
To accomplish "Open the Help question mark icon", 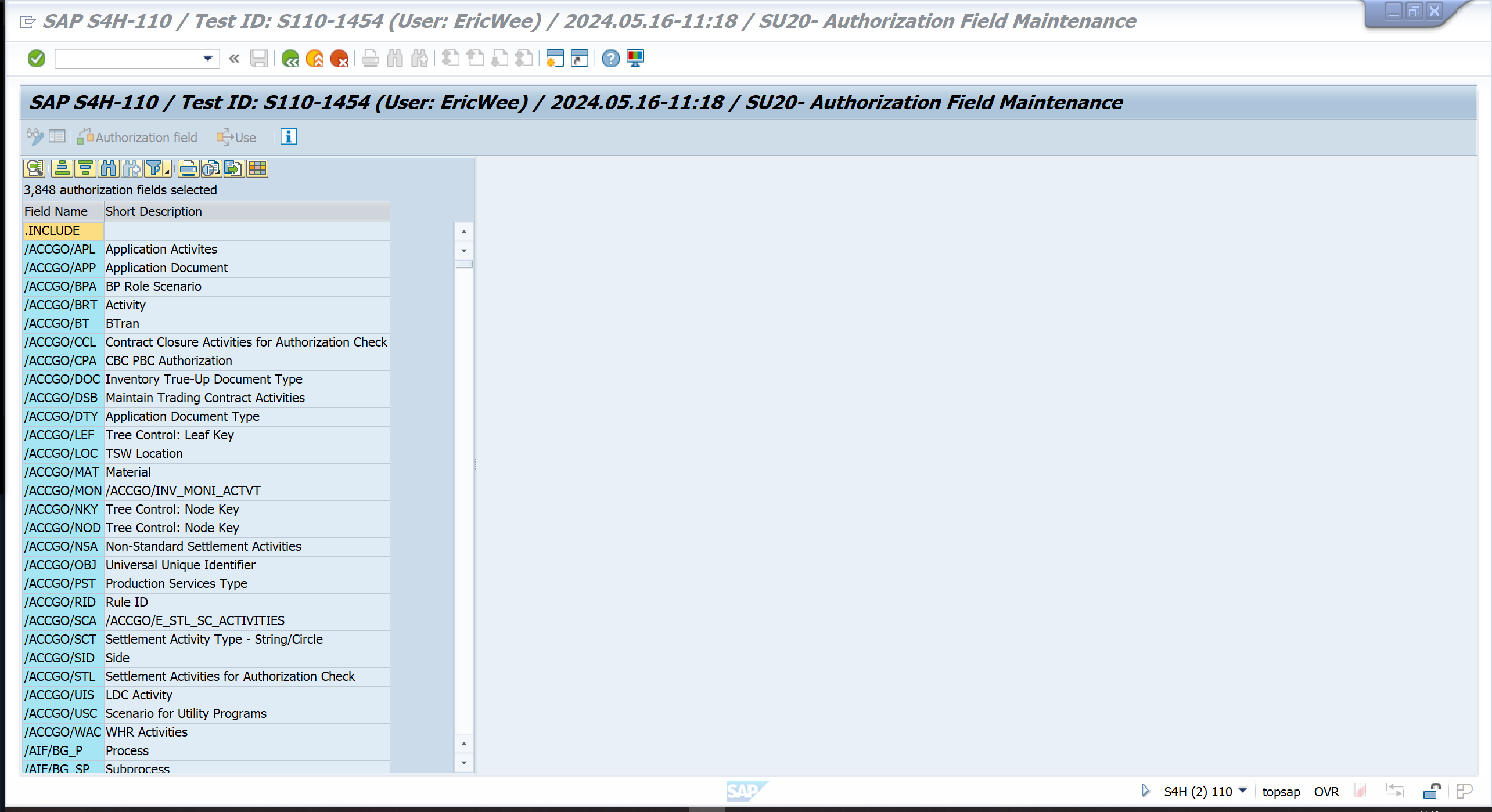I will (x=610, y=59).
